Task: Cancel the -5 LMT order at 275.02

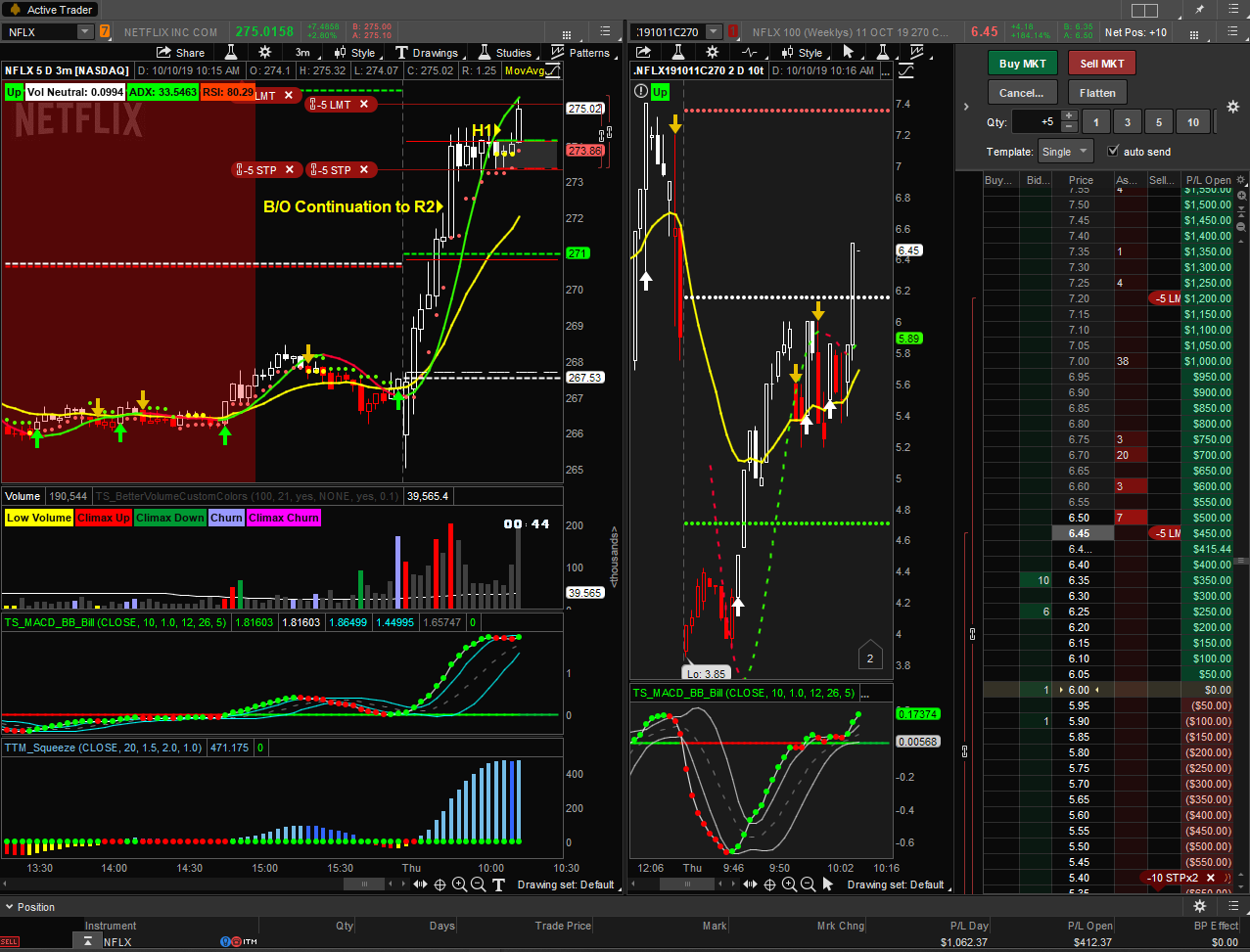Action: click(364, 104)
